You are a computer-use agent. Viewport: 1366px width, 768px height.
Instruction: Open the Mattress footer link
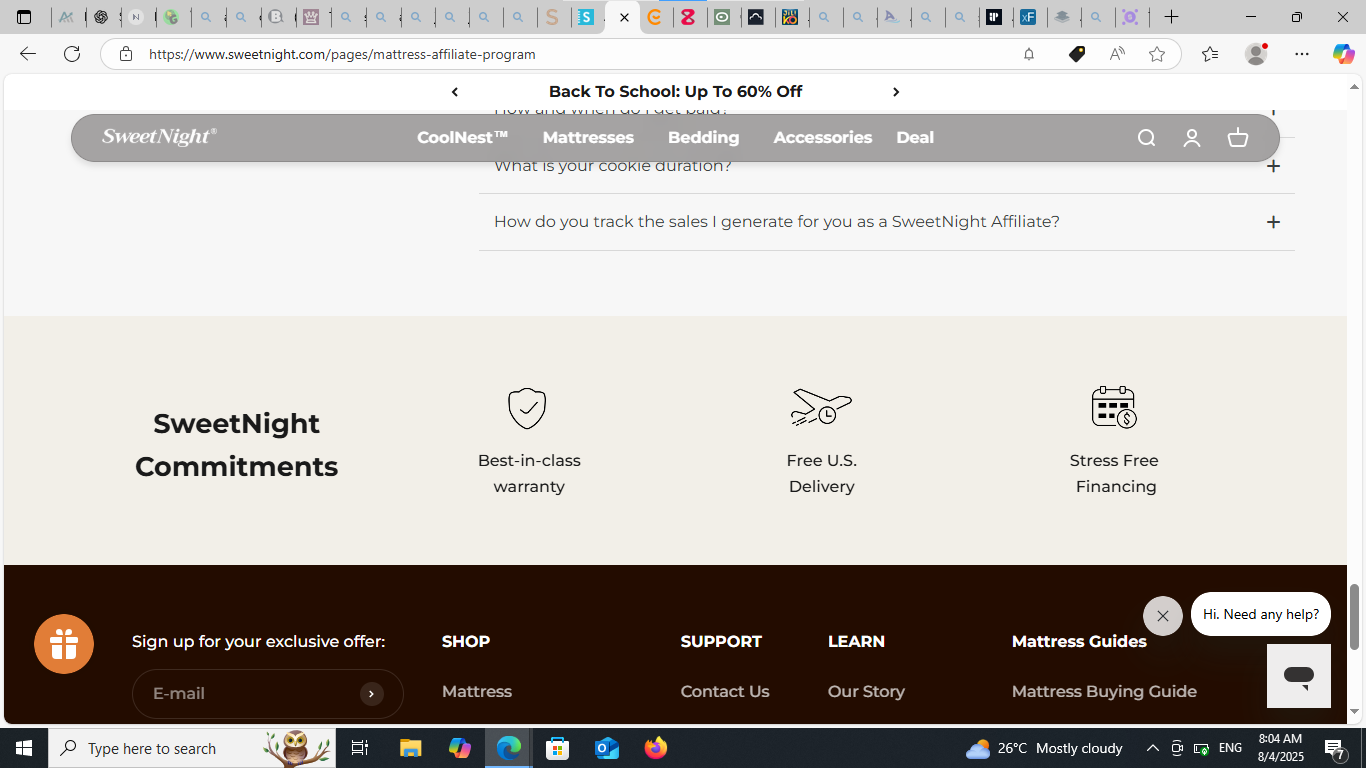(x=477, y=692)
